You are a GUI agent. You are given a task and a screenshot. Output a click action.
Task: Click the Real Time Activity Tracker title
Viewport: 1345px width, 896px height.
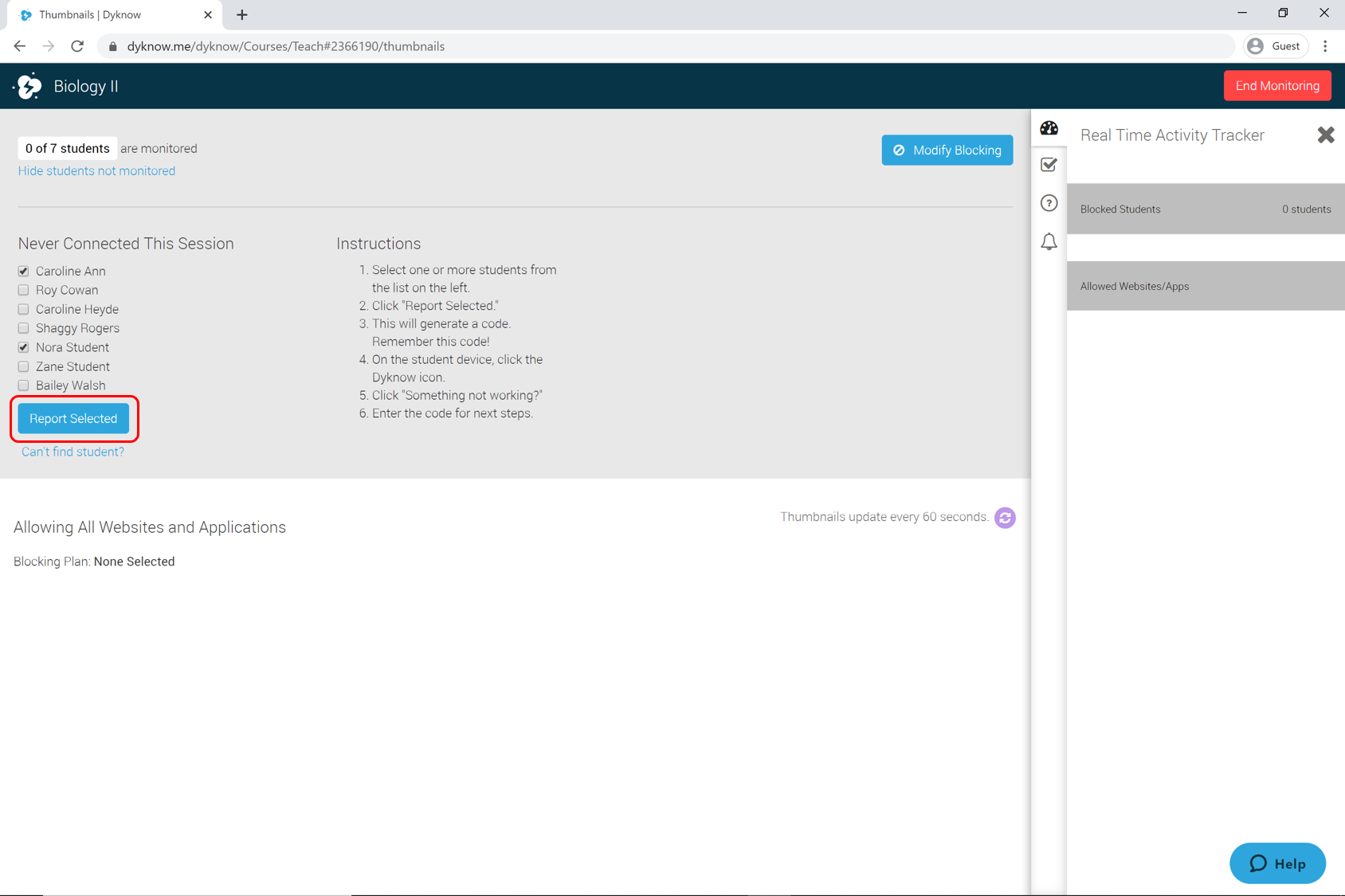(x=1172, y=135)
